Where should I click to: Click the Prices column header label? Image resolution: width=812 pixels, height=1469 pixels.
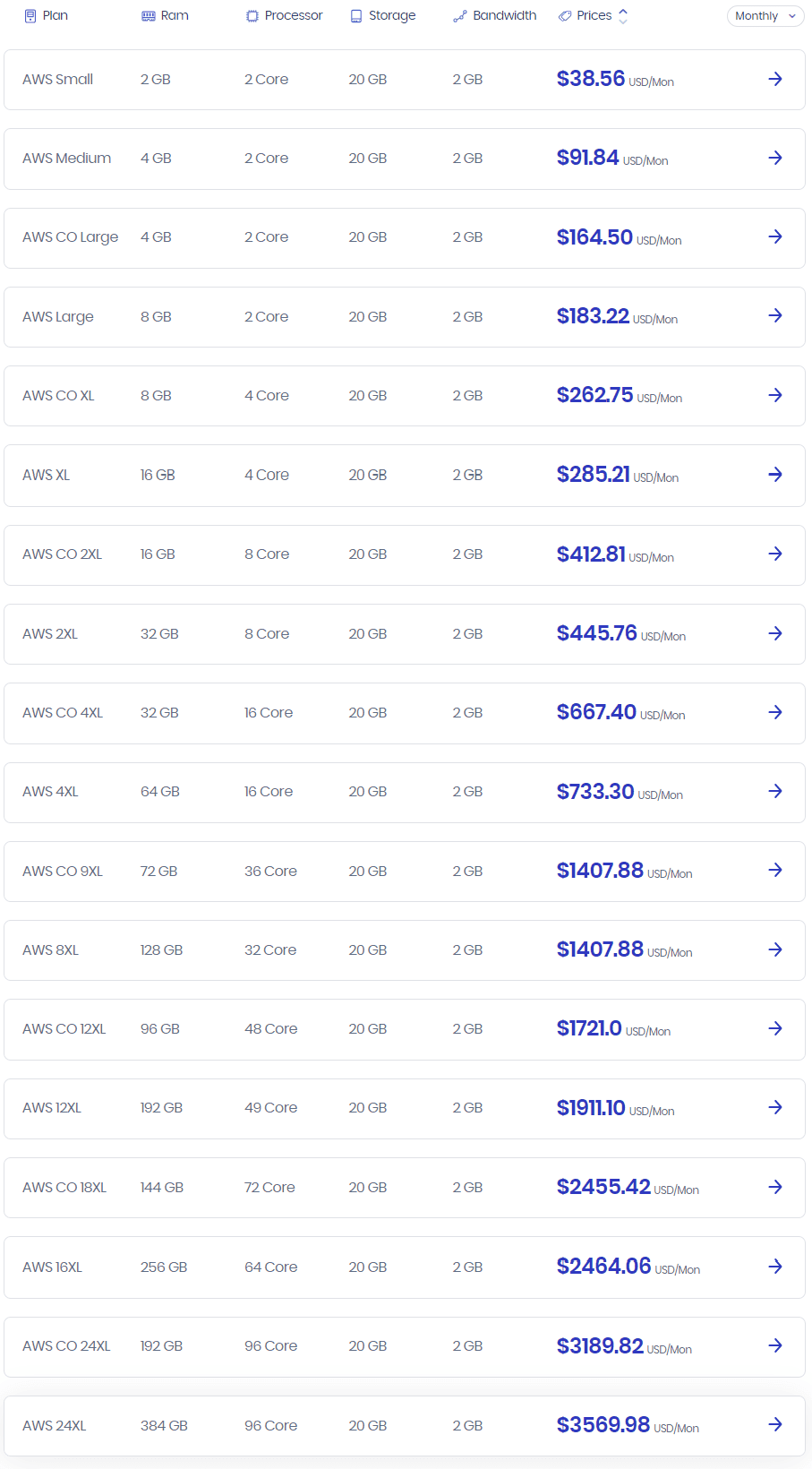point(594,16)
